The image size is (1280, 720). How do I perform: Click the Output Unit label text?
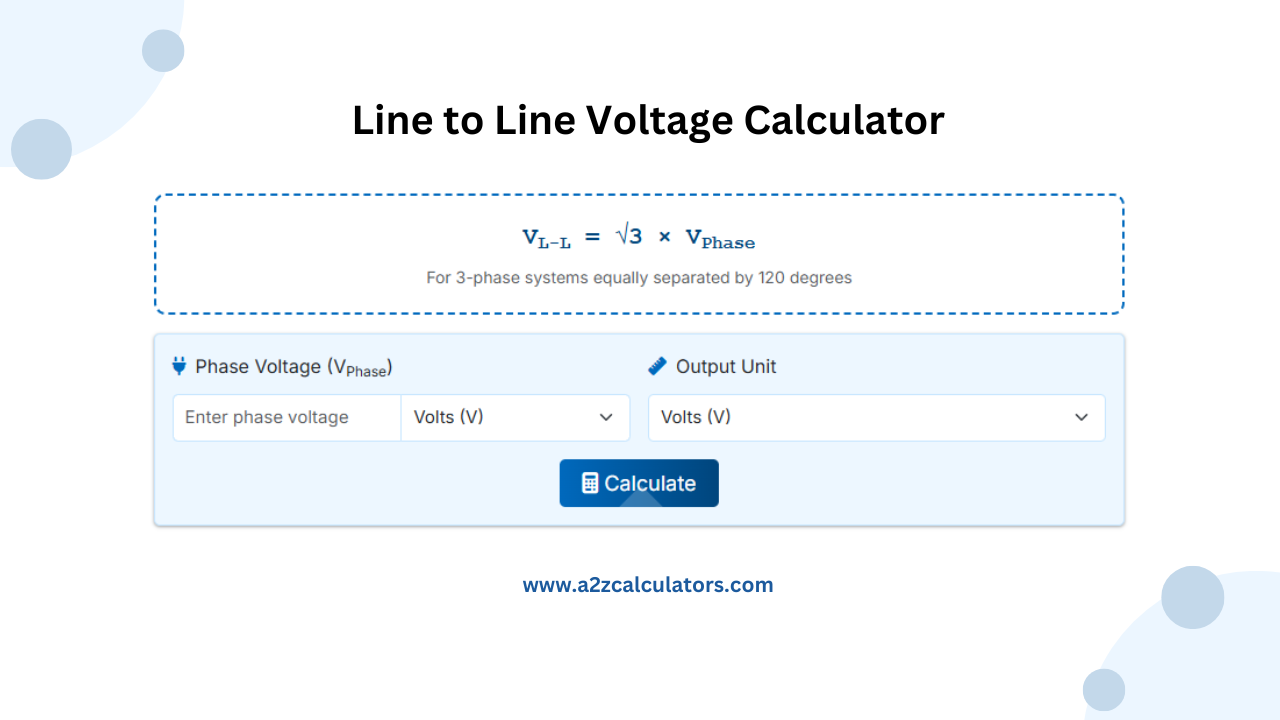[x=726, y=366]
